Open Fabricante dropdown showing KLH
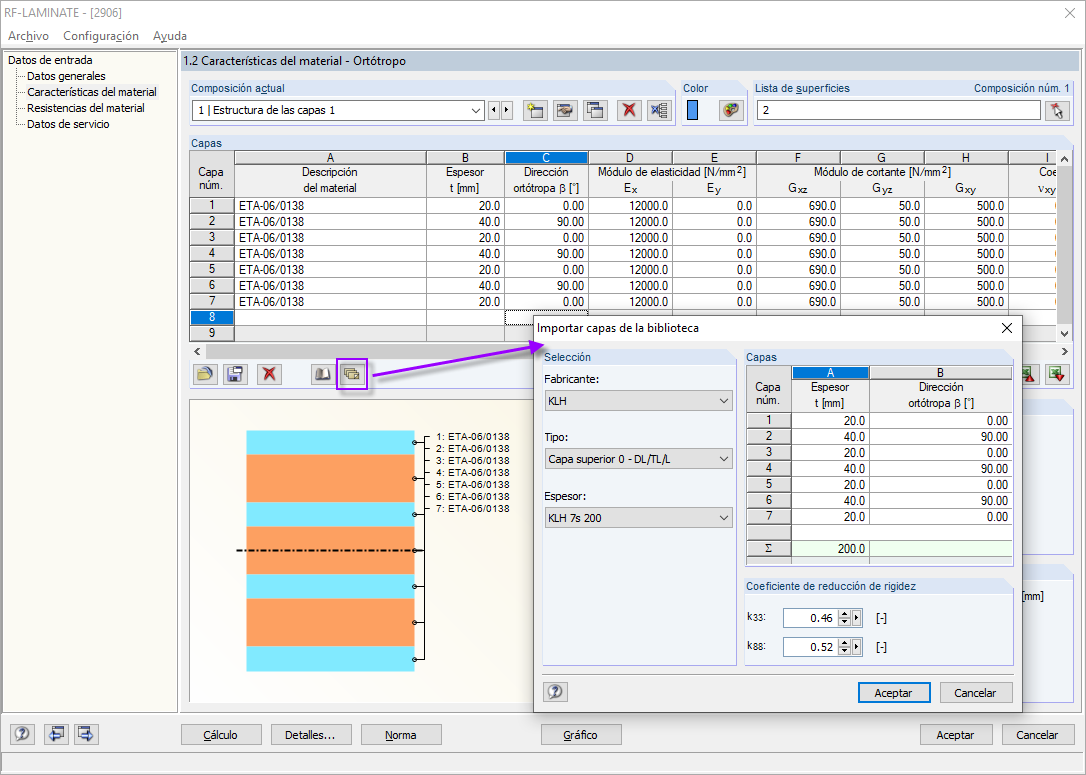 tap(639, 400)
